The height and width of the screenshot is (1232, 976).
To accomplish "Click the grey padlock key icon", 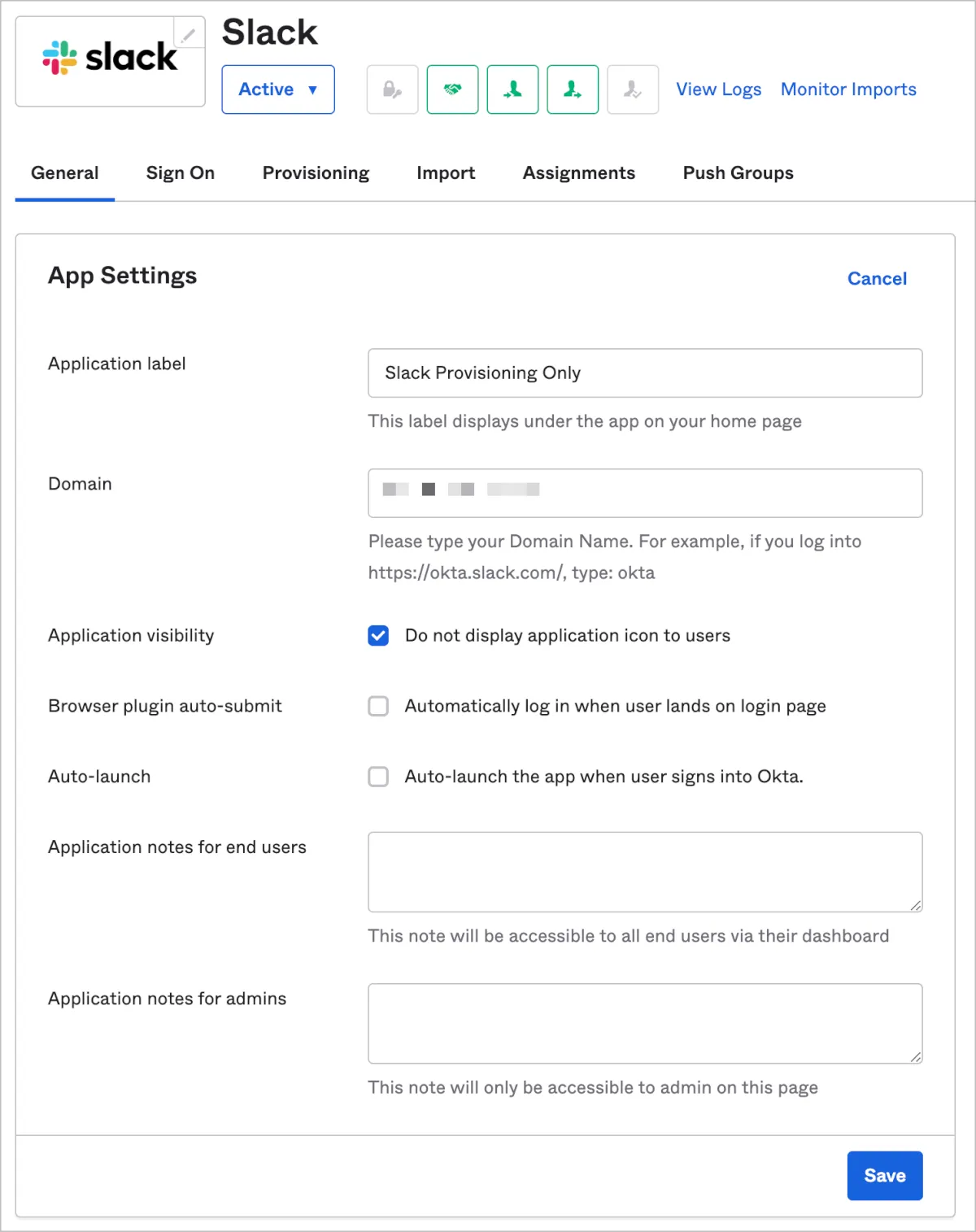I will pyautogui.click(x=392, y=89).
